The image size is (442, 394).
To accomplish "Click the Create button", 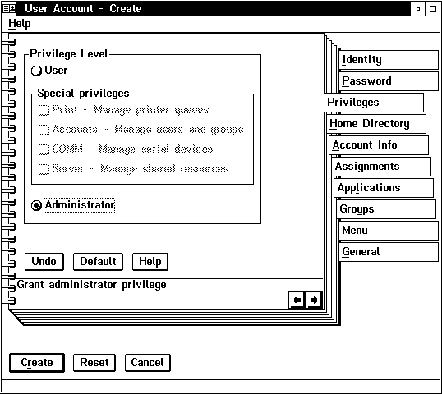I will point(37,363).
